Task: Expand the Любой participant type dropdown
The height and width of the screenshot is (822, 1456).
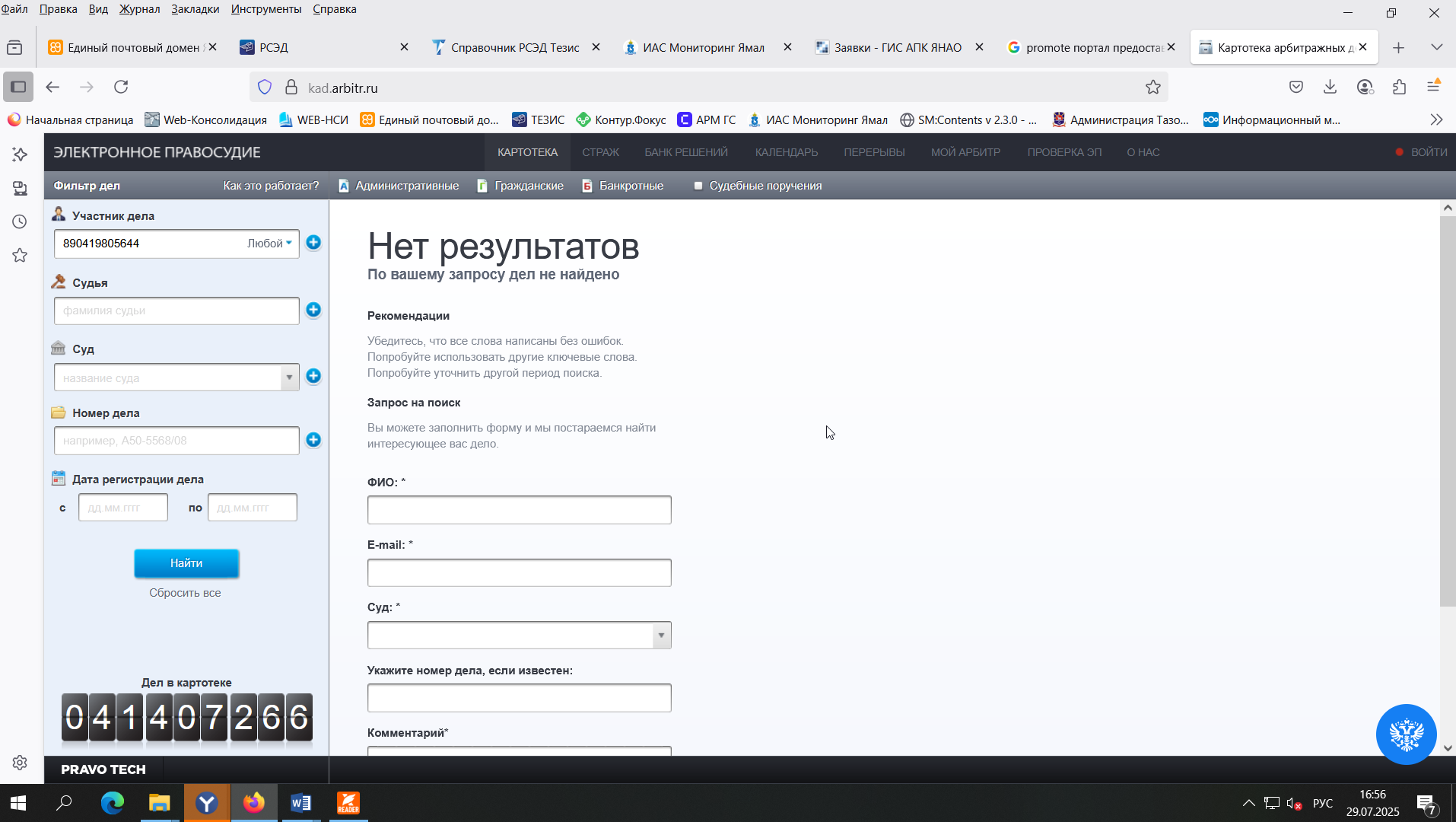Action: pyautogui.click(x=270, y=244)
